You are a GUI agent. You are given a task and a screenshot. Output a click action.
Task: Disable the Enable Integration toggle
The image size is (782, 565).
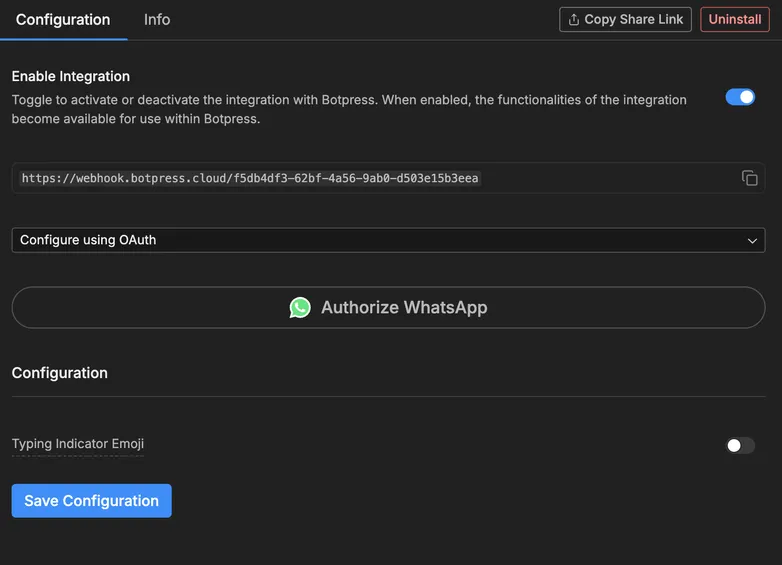(740, 97)
